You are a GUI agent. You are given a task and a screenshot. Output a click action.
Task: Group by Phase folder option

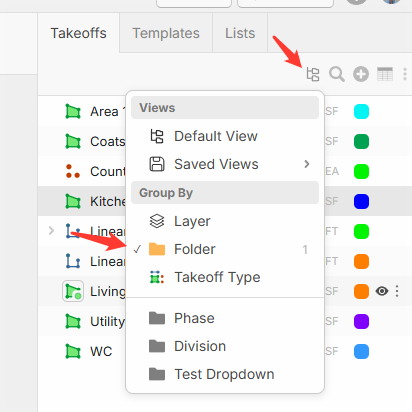pyautogui.click(x=225, y=318)
